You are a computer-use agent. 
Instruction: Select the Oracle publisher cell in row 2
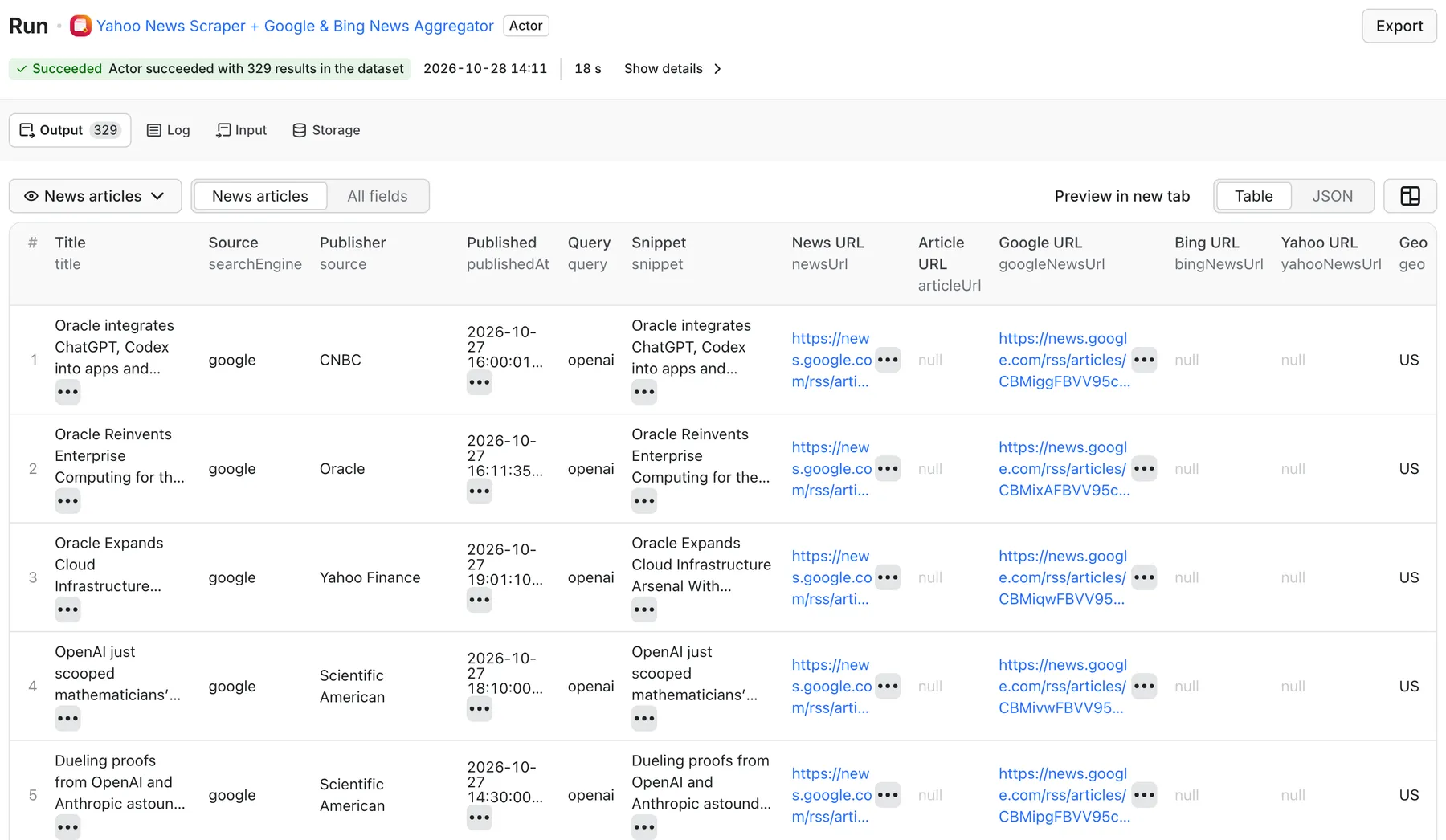coord(342,468)
